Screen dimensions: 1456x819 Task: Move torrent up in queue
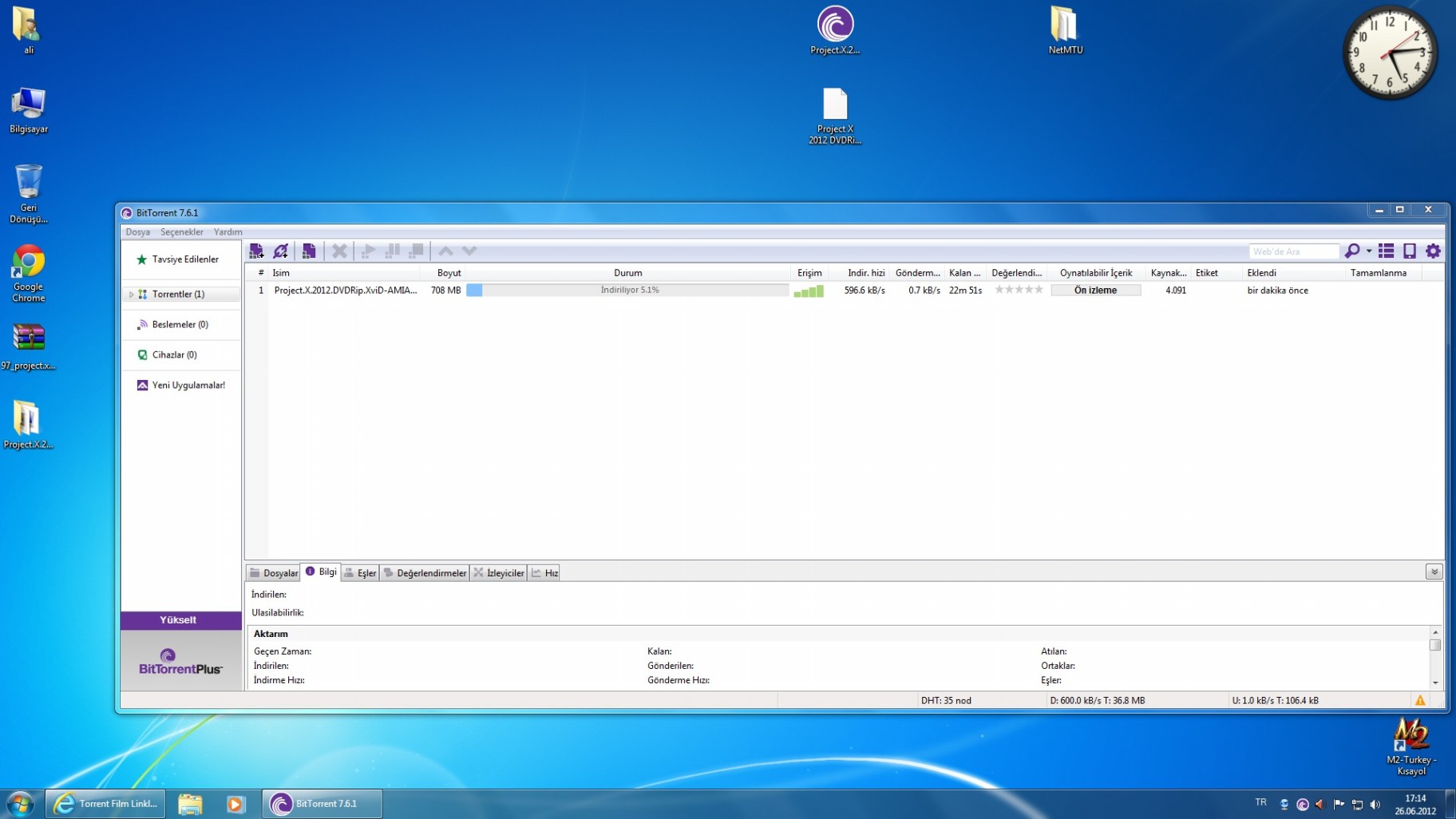pos(445,251)
